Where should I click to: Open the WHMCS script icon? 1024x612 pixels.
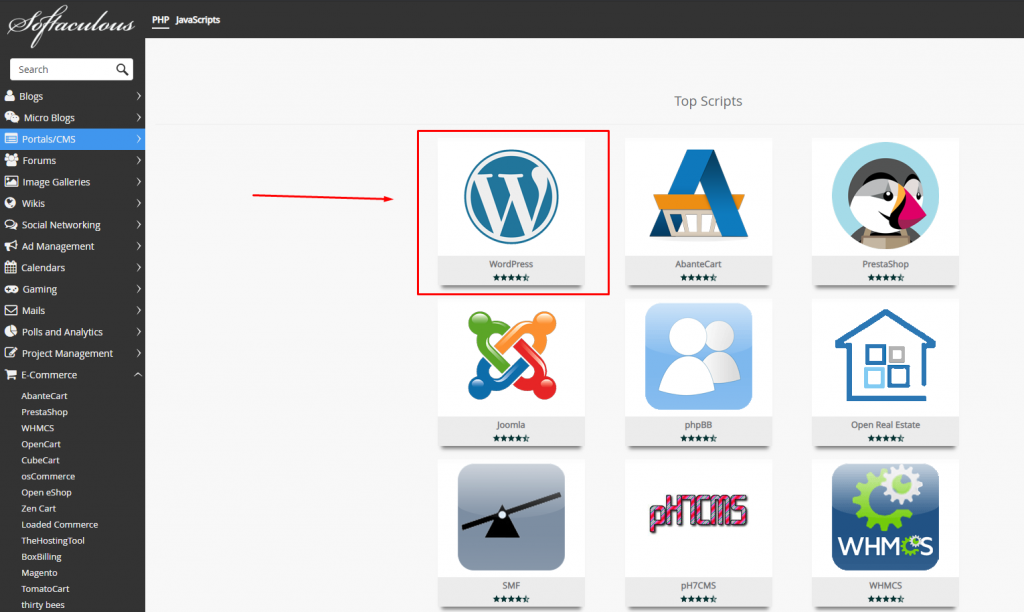pos(886,517)
